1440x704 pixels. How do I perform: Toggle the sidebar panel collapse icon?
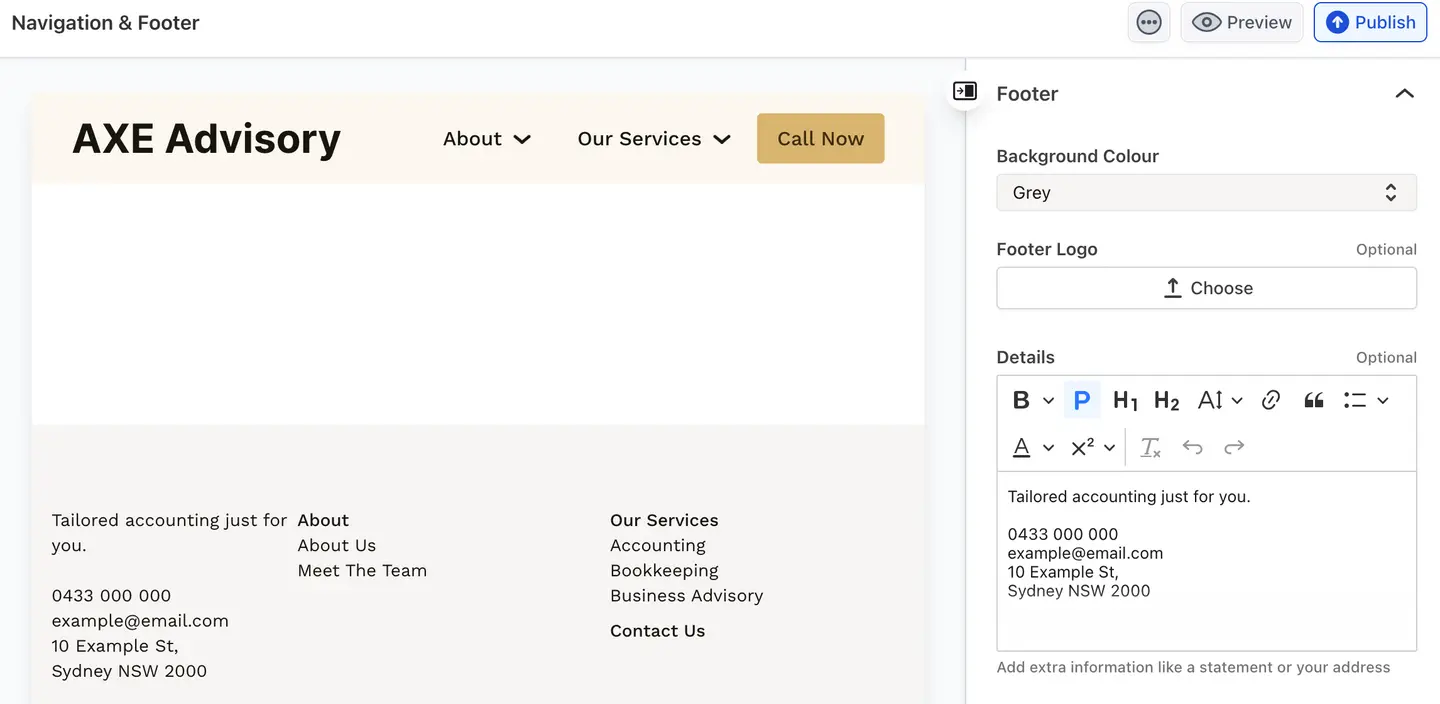pos(964,92)
